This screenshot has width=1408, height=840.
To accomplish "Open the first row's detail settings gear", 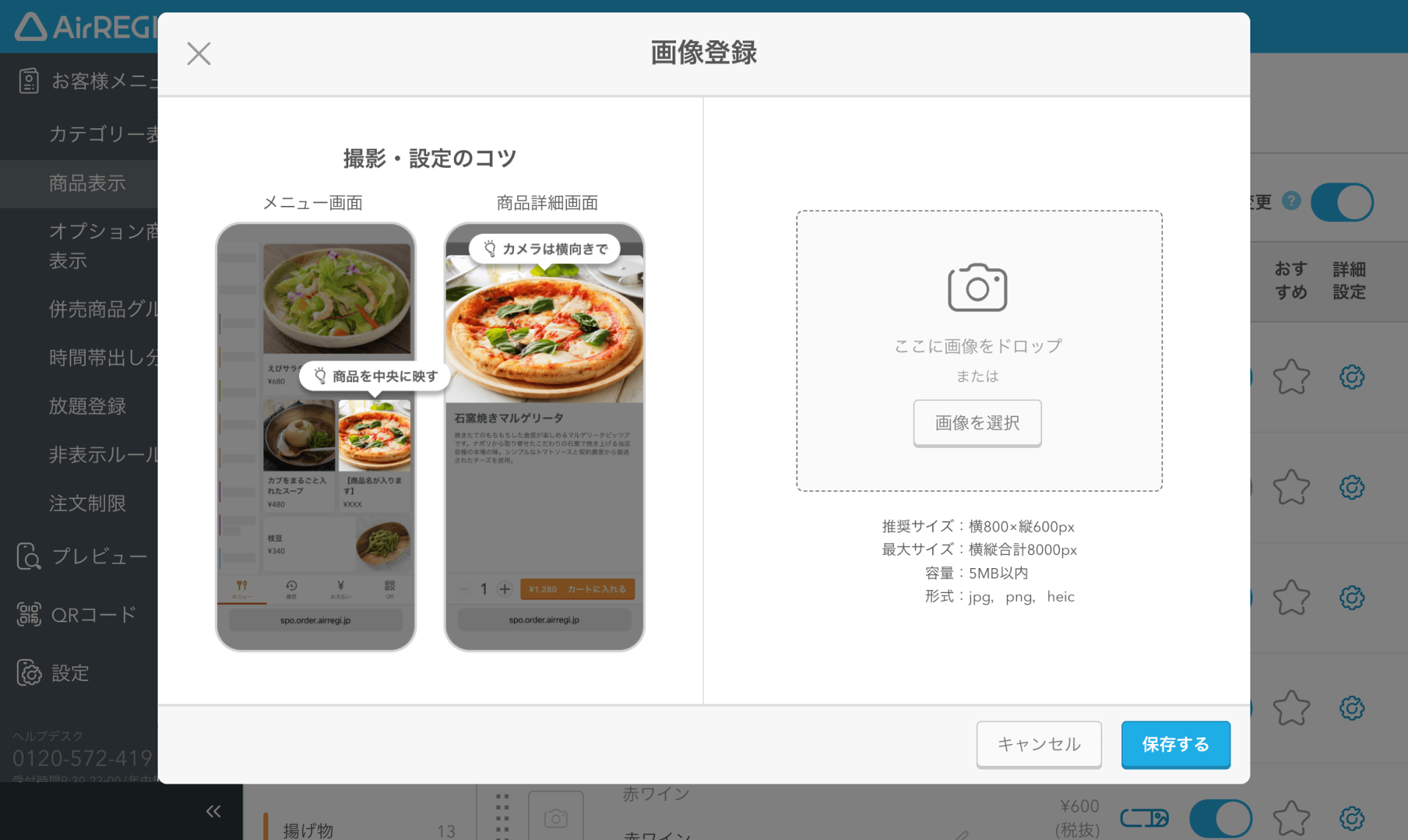I will point(1352,377).
